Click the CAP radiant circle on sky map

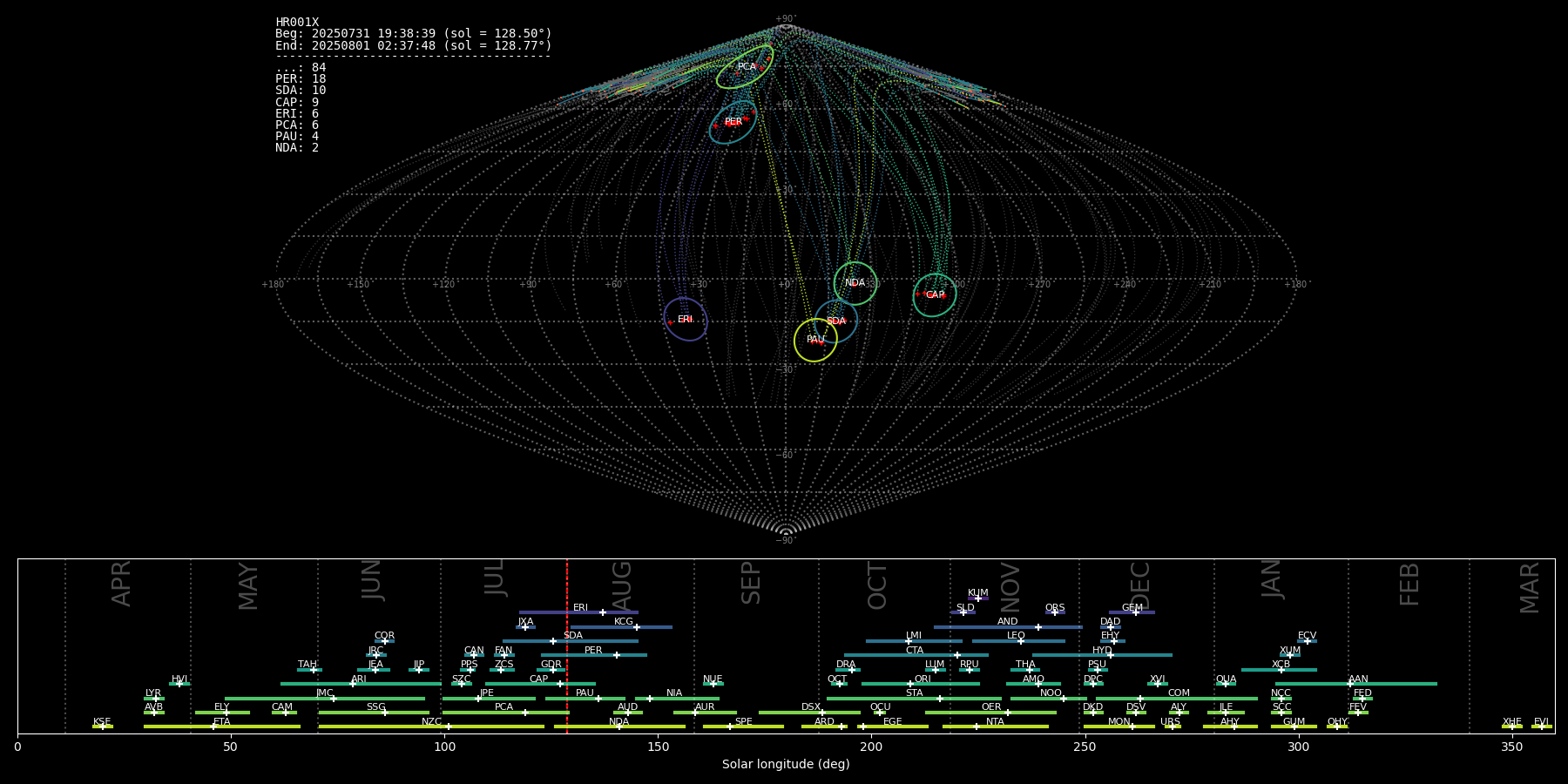pyautogui.click(x=935, y=295)
